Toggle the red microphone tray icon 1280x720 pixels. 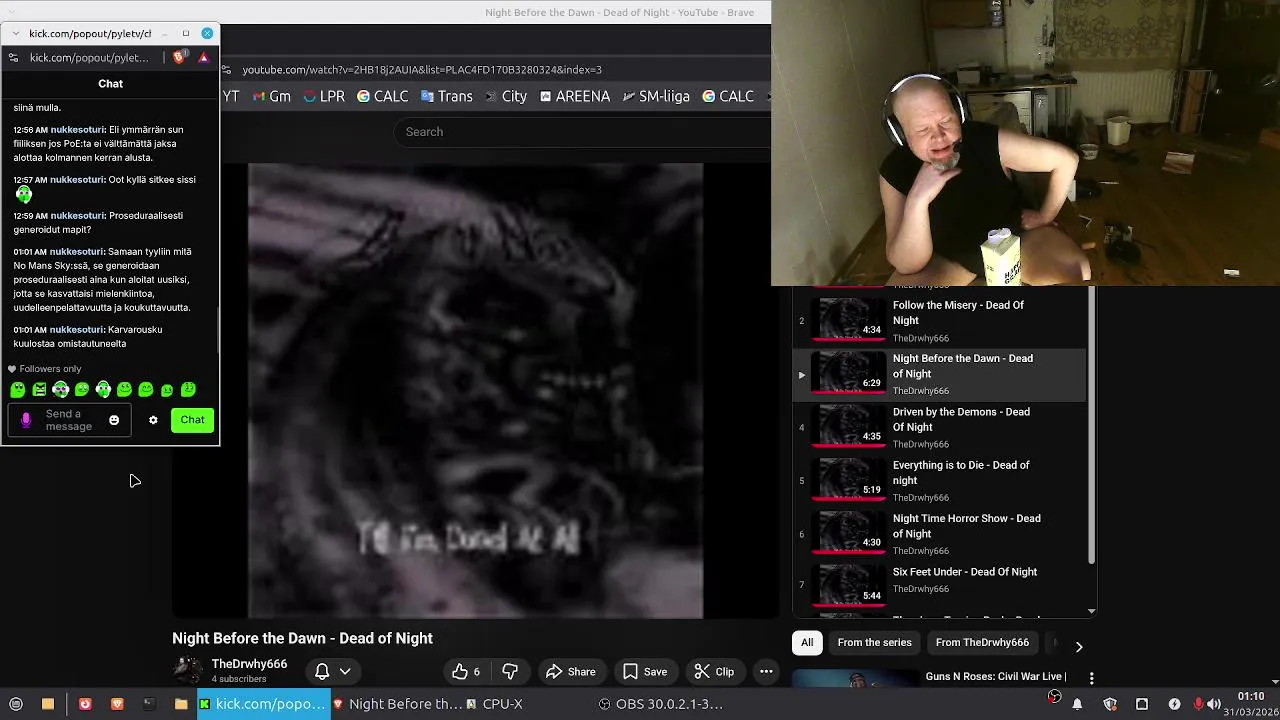(x=1199, y=704)
